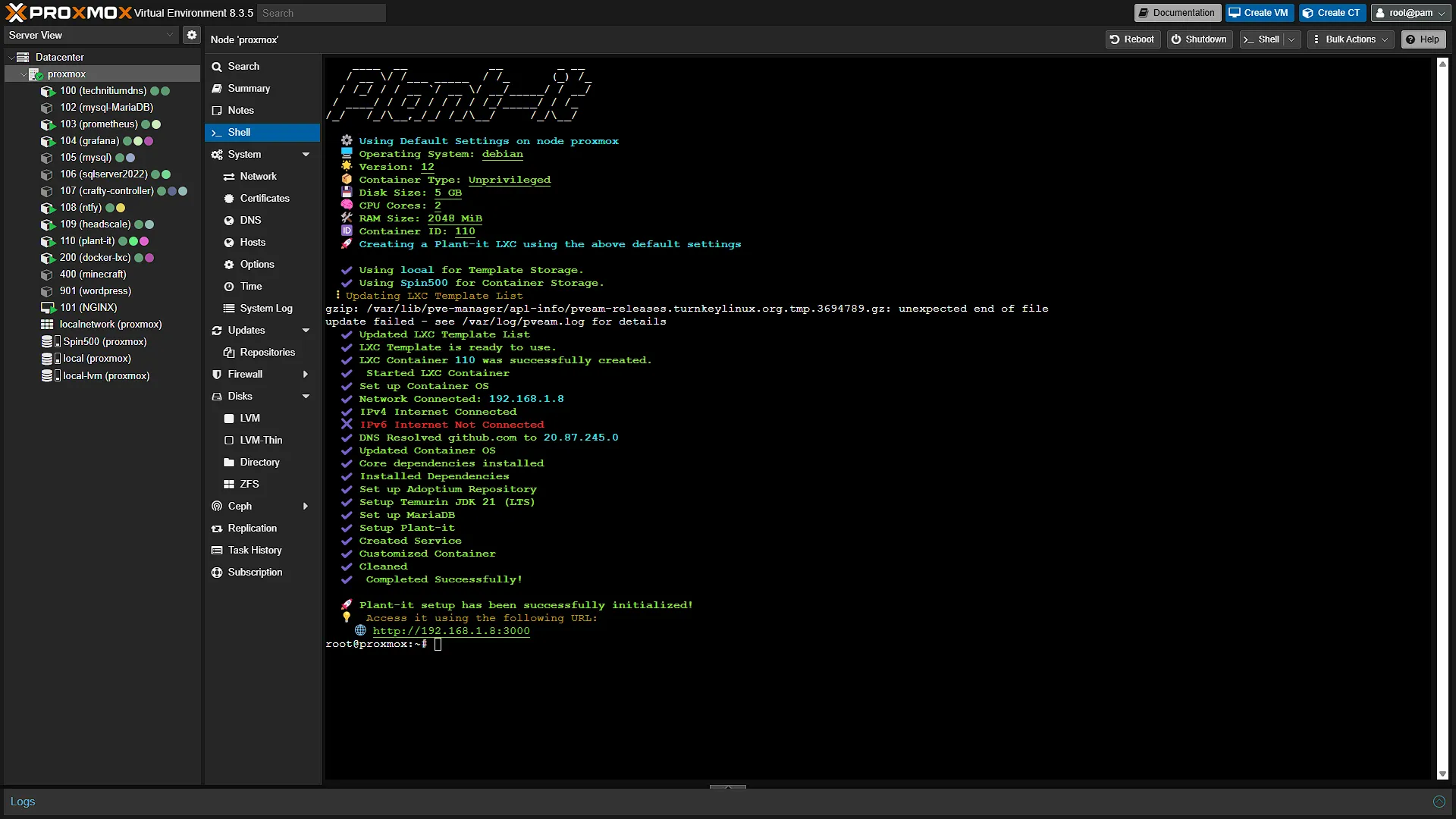Click the grid icon for localnetwork (proxmox)
The height and width of the screenshot is (819, 1456).
[47, 325]
